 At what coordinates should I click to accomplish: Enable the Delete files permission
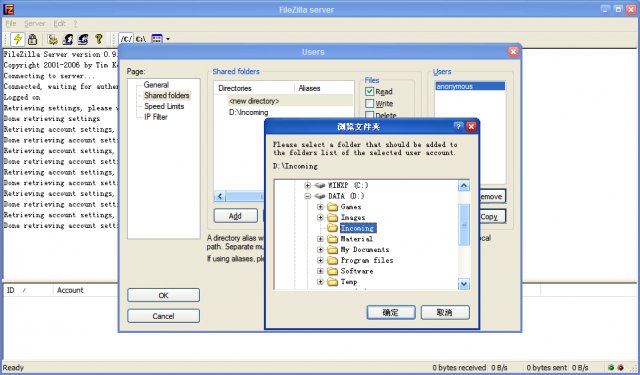[369, 115]
